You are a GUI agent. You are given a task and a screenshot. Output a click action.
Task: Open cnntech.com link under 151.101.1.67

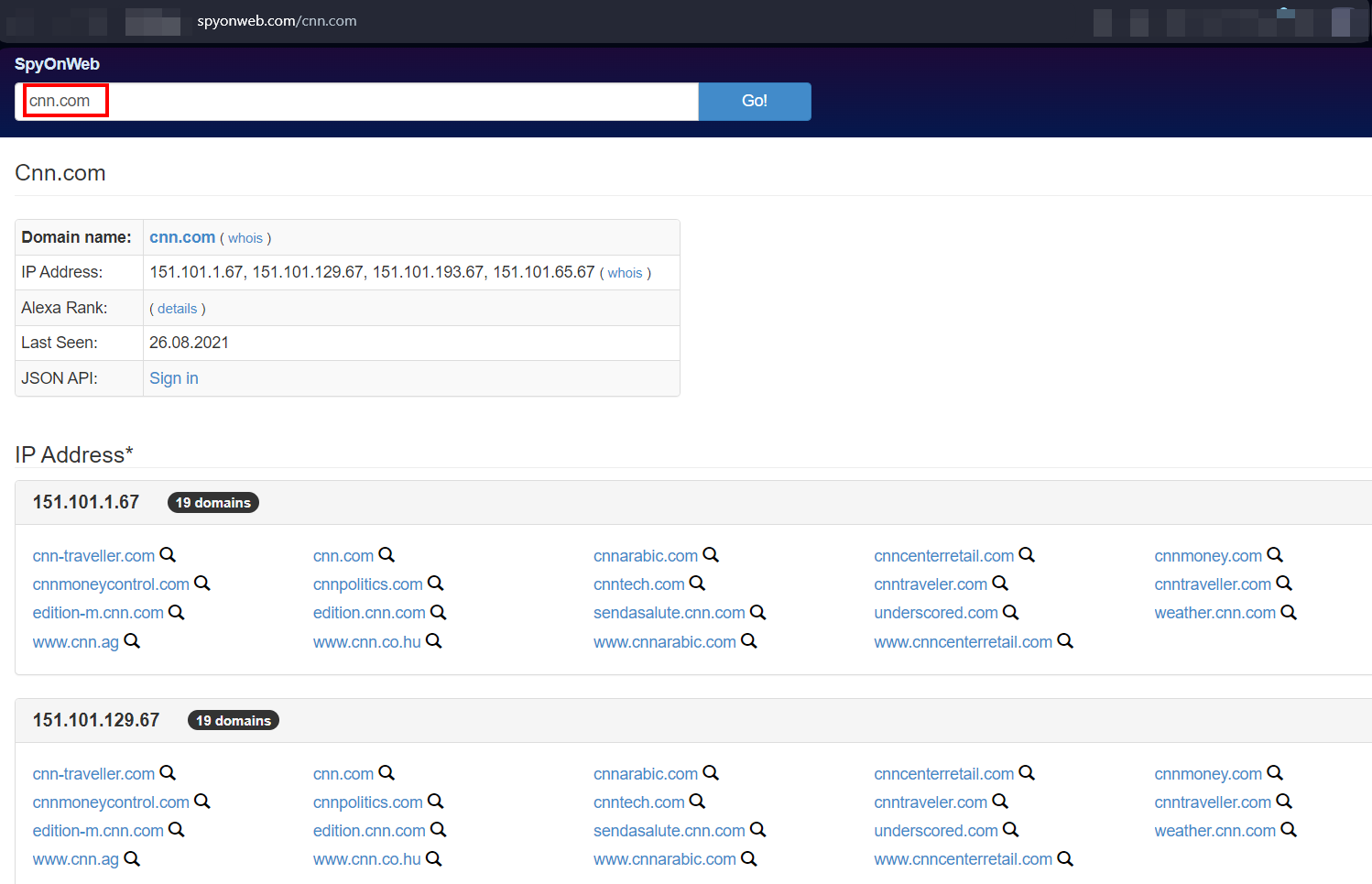click(639, 584)
